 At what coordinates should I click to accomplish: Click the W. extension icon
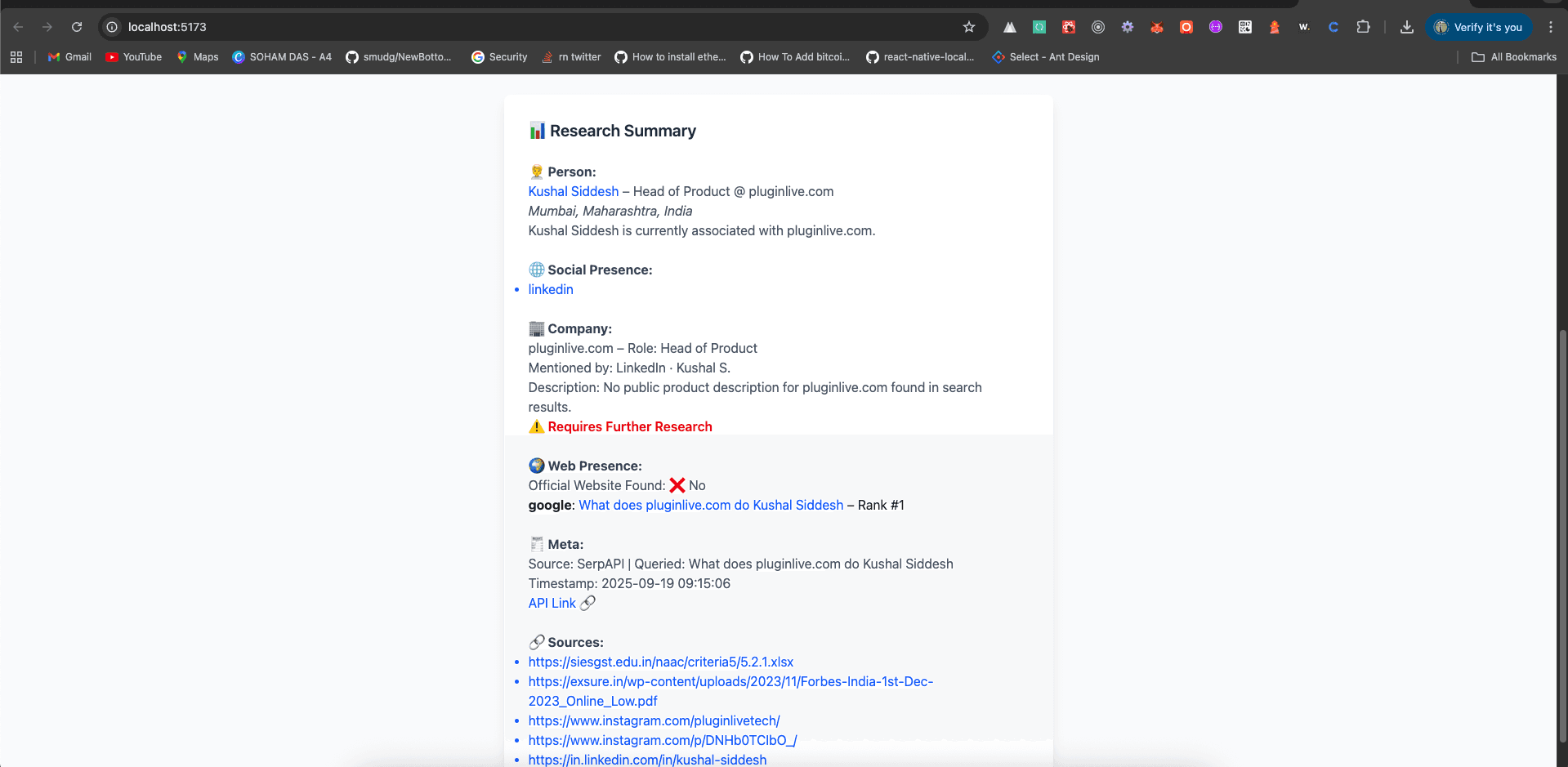(1304, 27)
